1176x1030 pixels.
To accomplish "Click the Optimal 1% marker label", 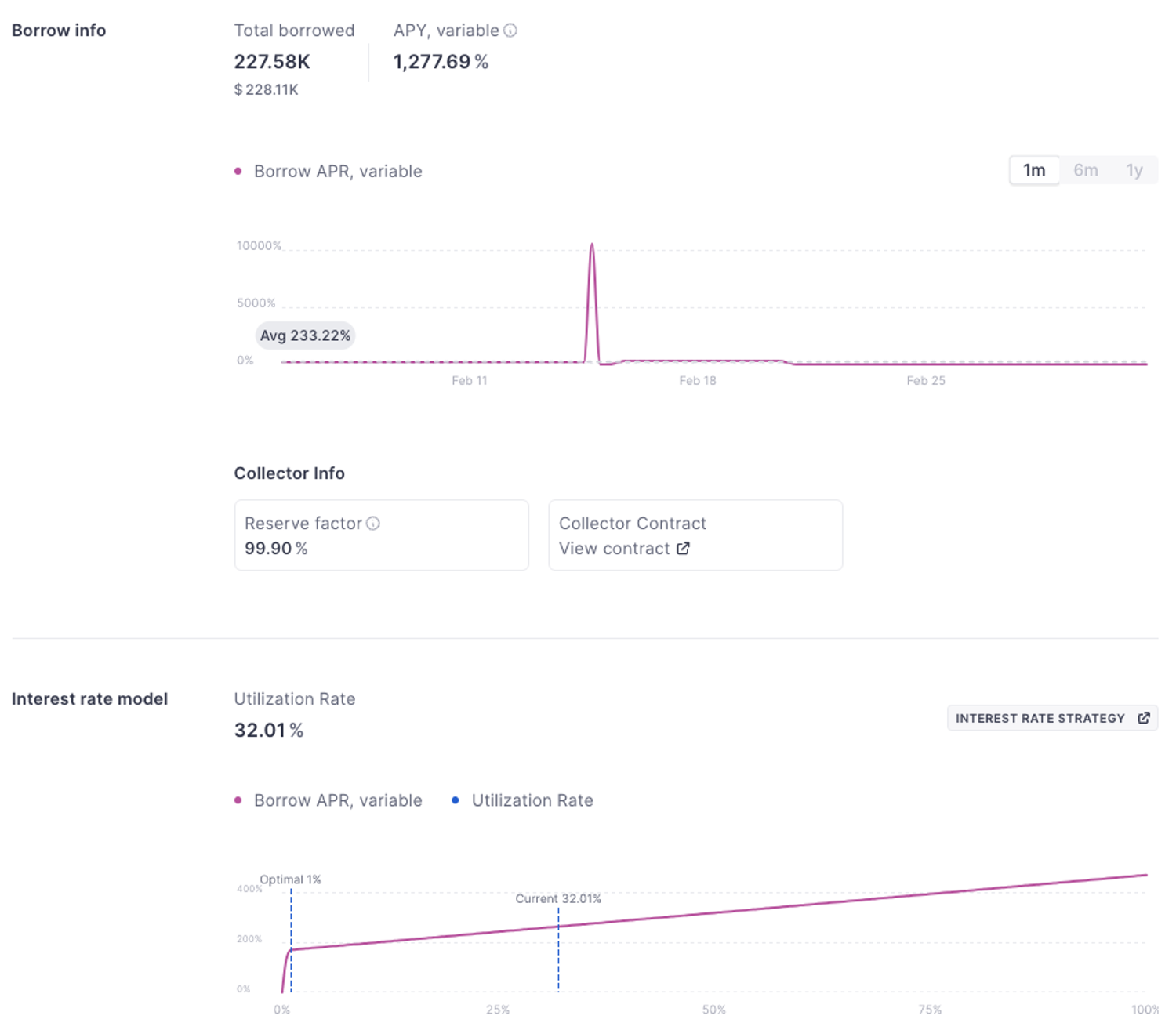I will point(290,879).
